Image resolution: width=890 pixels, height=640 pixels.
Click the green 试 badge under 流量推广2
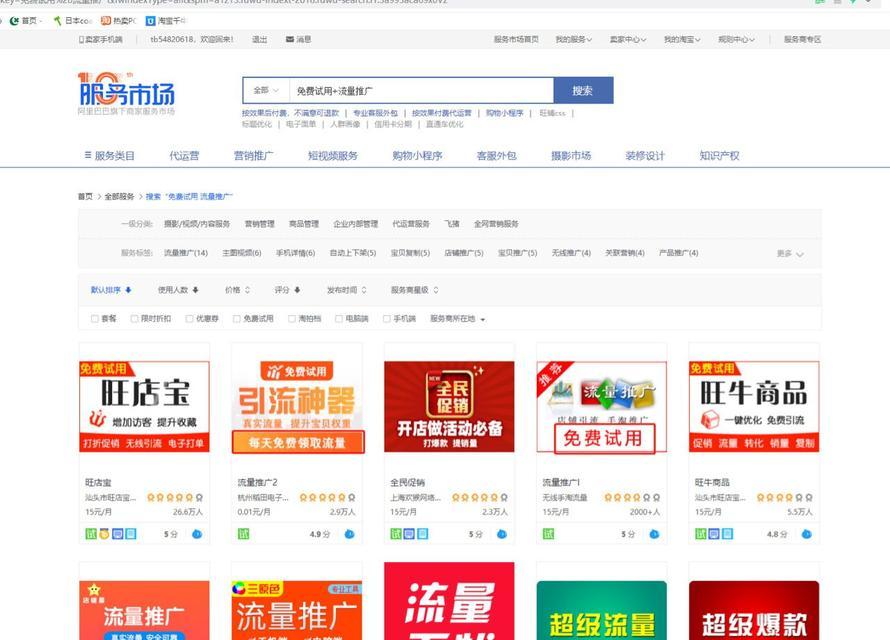(x=244, y=534)
